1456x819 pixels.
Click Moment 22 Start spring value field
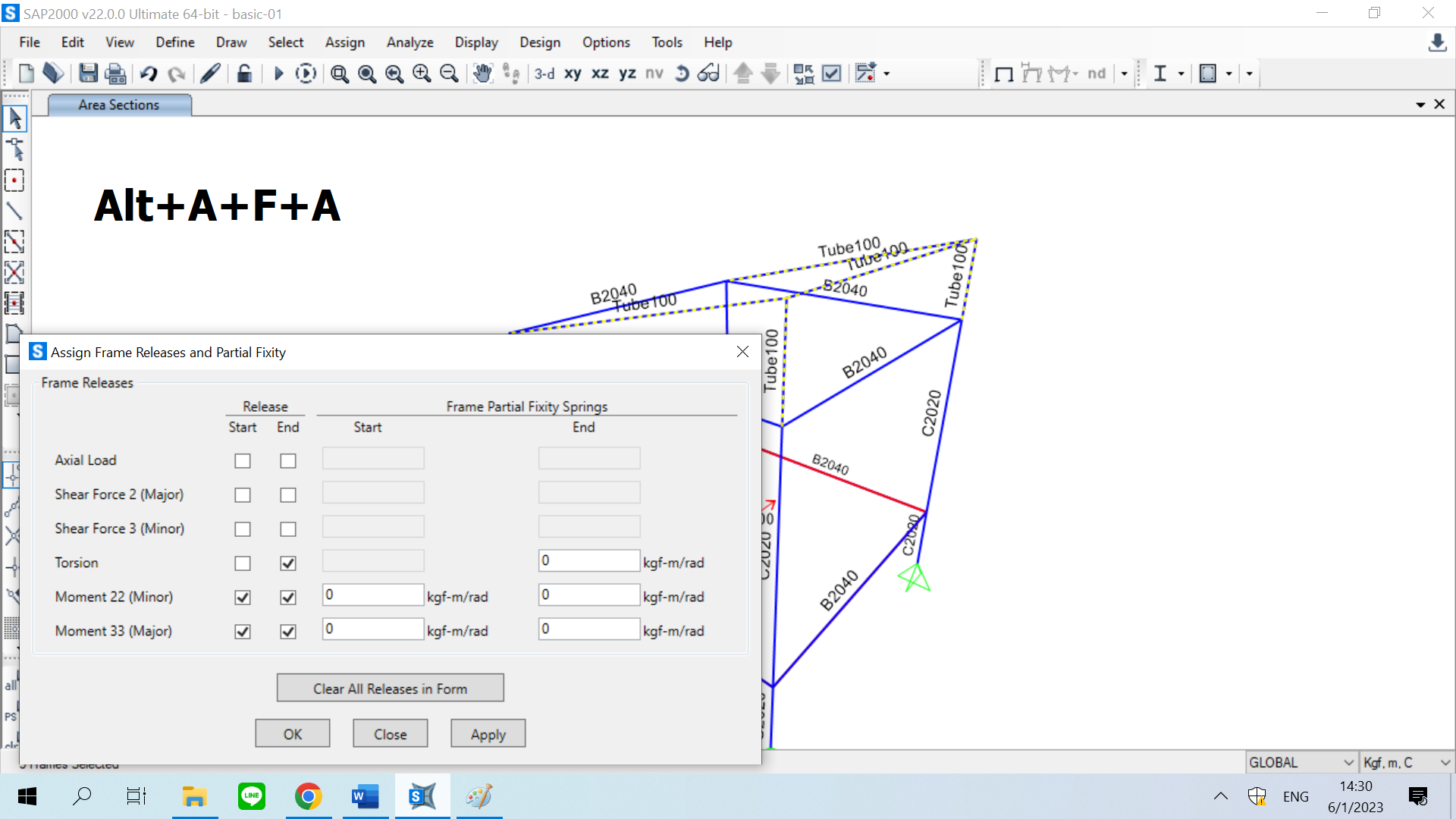pos(372,595)
